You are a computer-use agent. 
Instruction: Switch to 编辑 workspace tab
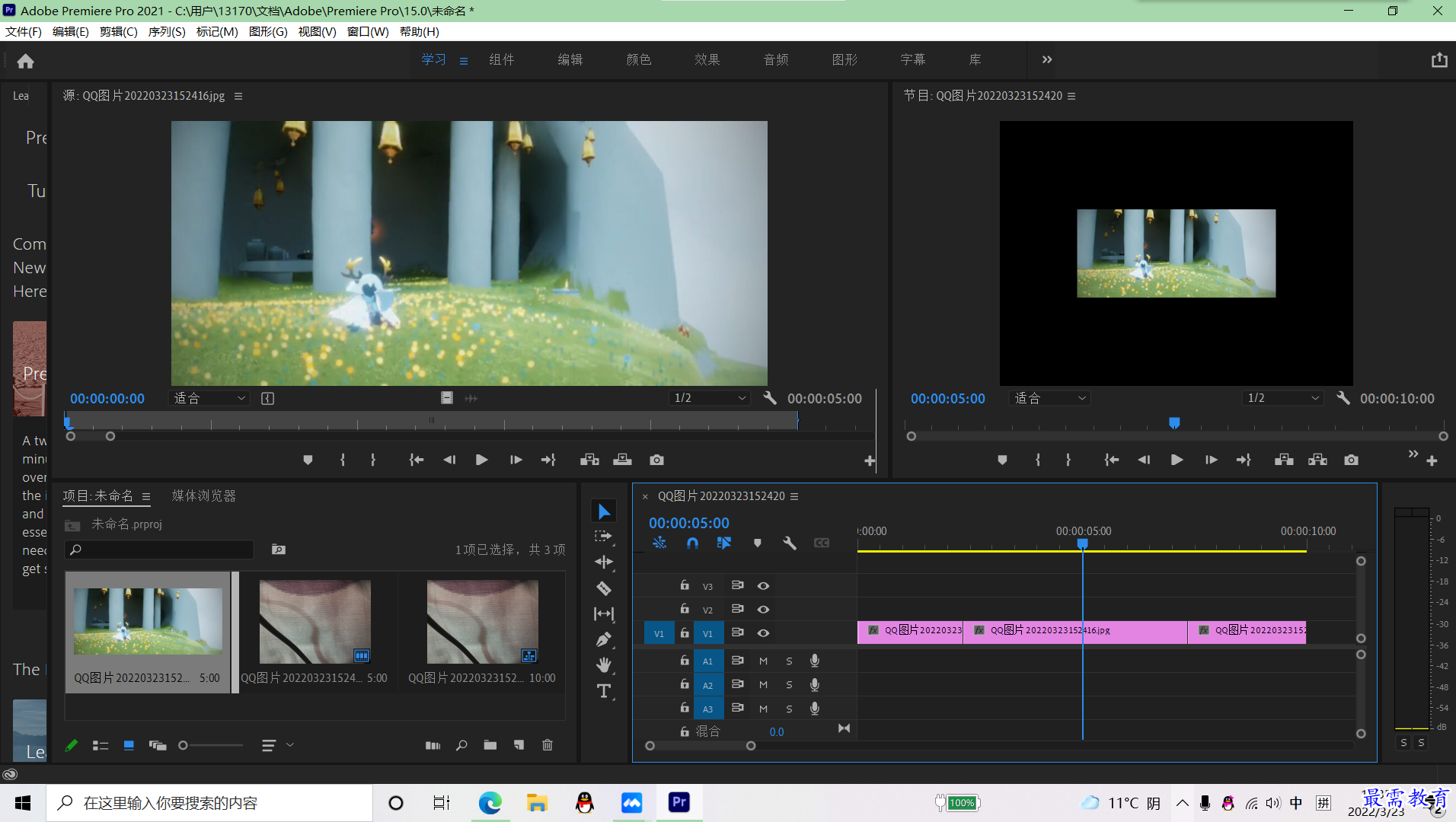570,59
